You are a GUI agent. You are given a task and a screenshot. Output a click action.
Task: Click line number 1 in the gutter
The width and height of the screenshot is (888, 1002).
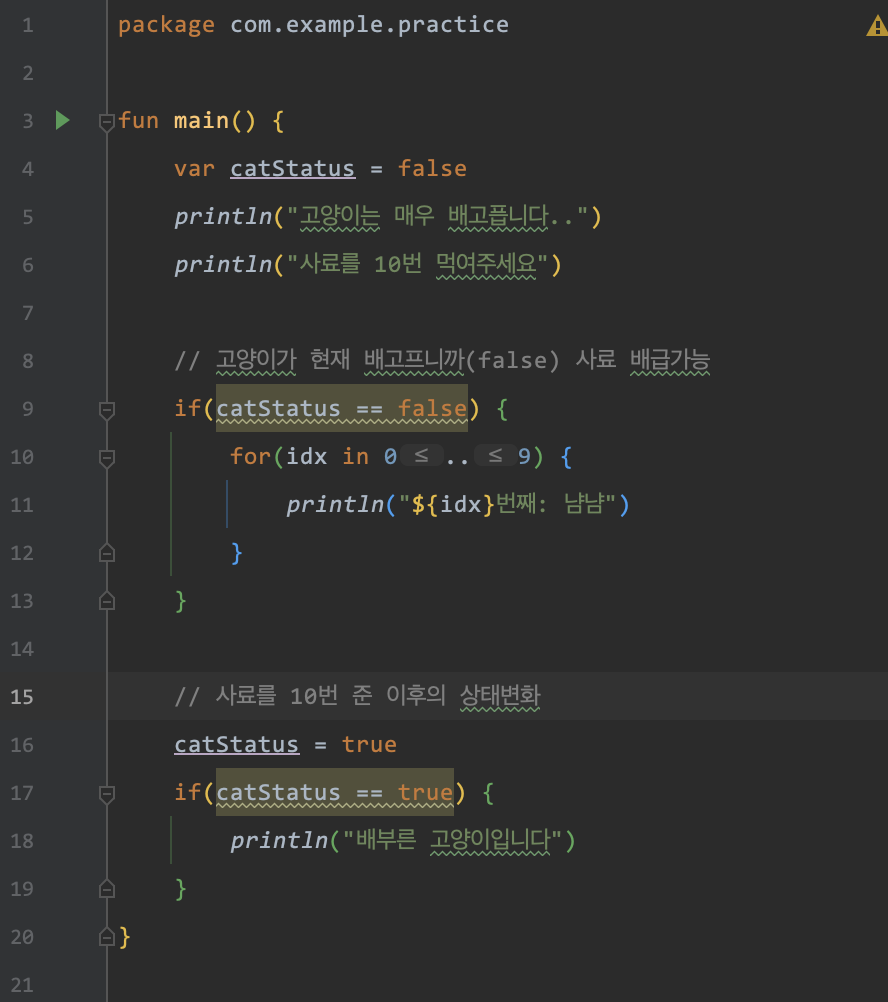[x=27, y=25]
